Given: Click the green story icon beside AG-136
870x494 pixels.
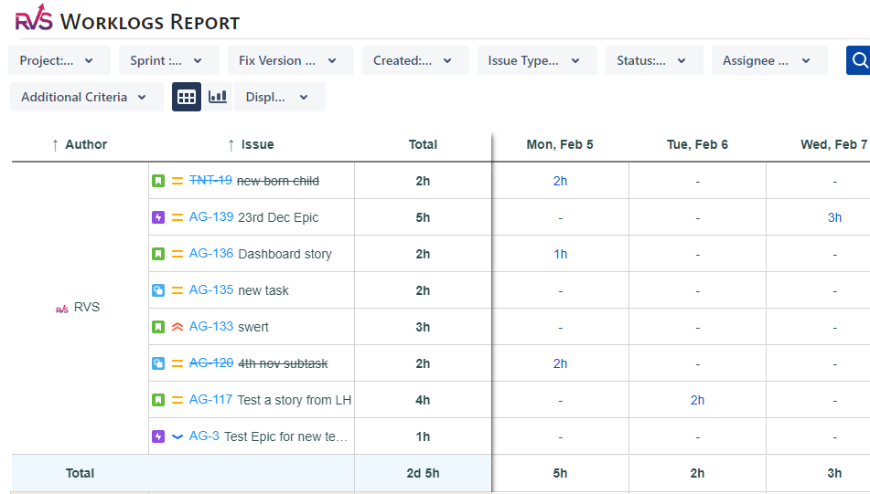Looking at the screenshot, I should [x=158, y=254].
